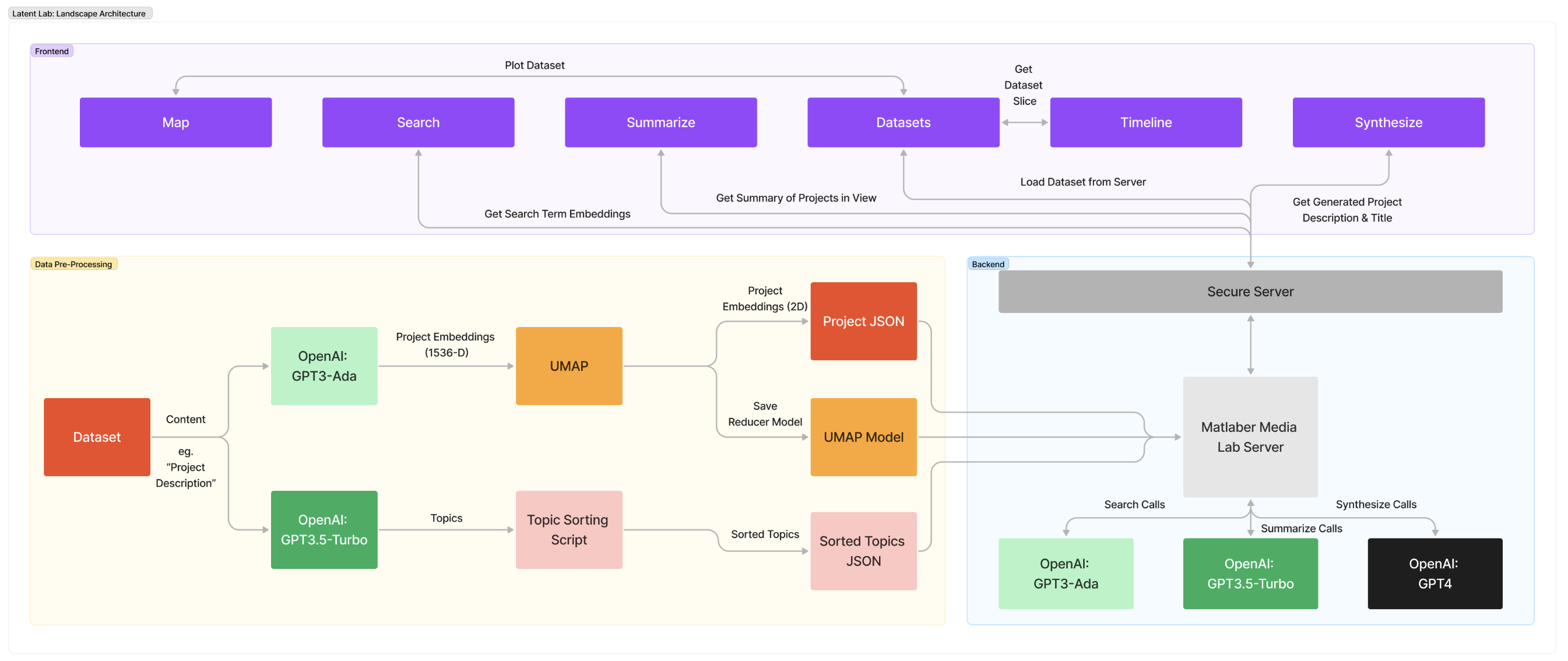Click the red Project JSON box

click(863, 321)
